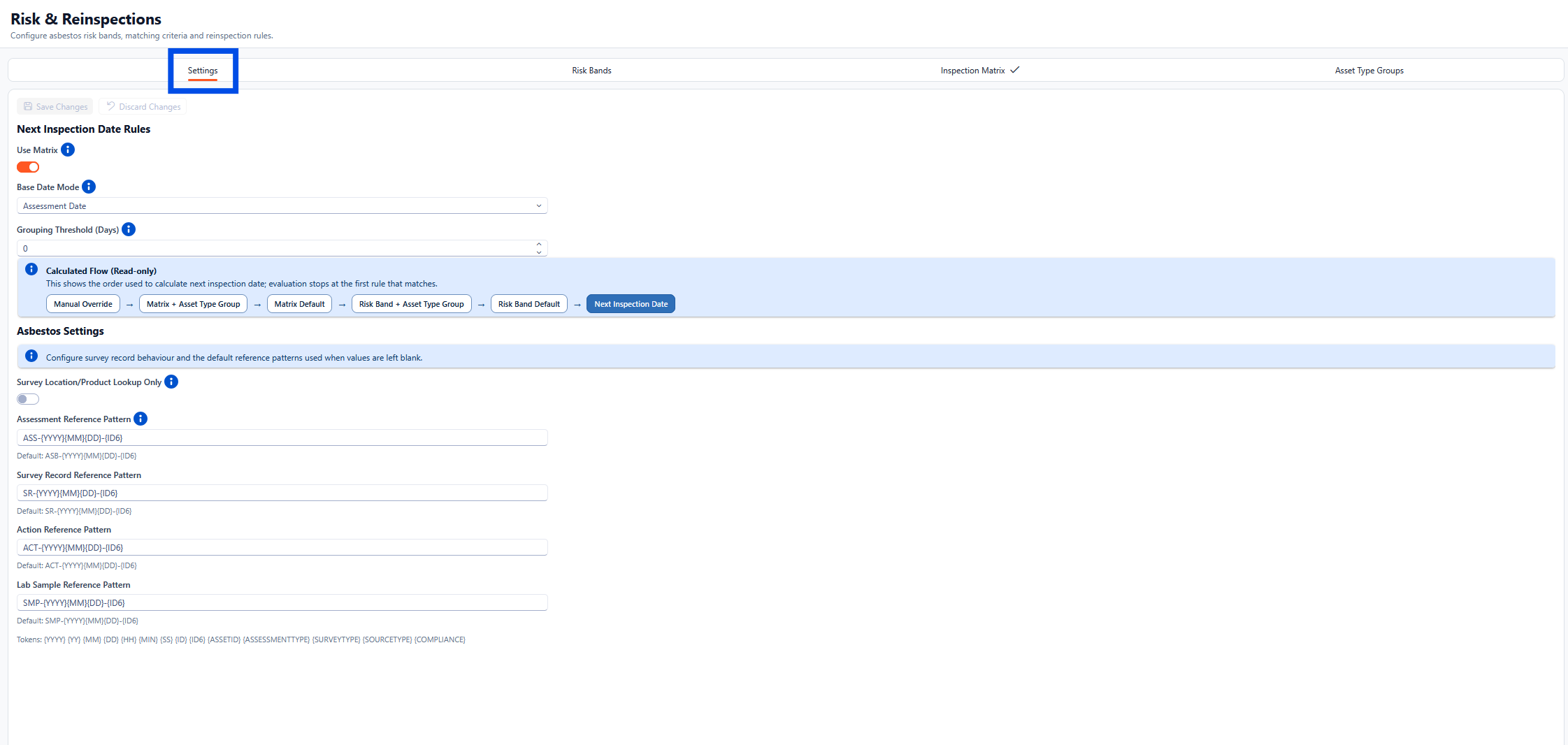Click the Calculated Flow info icon
The image size is (1568, 745).
(x=31, y=270)
